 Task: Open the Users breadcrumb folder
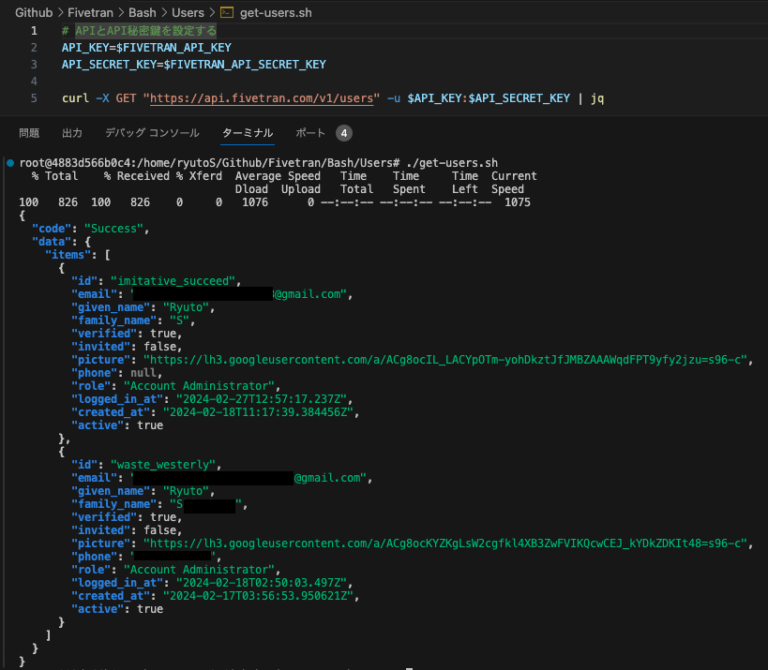pyautogui.click(x=188, y=13)
